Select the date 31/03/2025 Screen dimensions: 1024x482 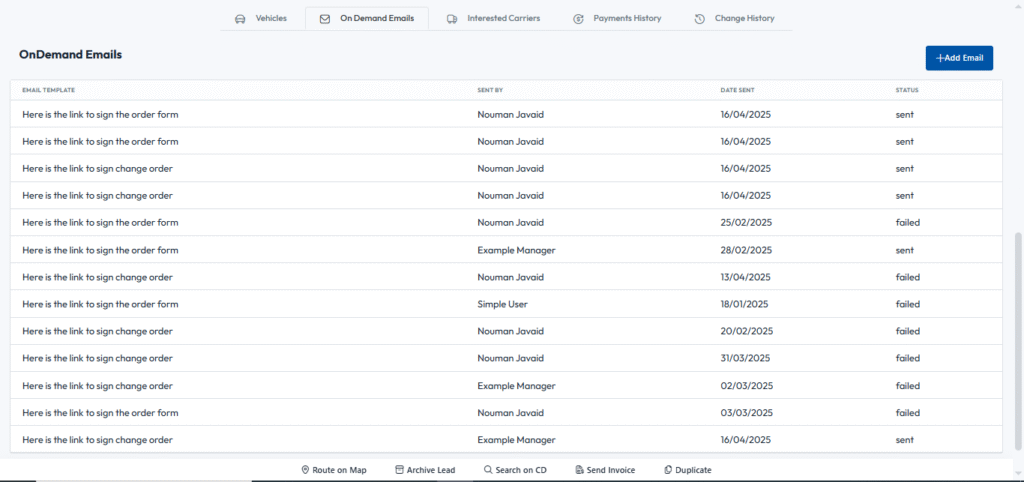click(x=746, y=359)
